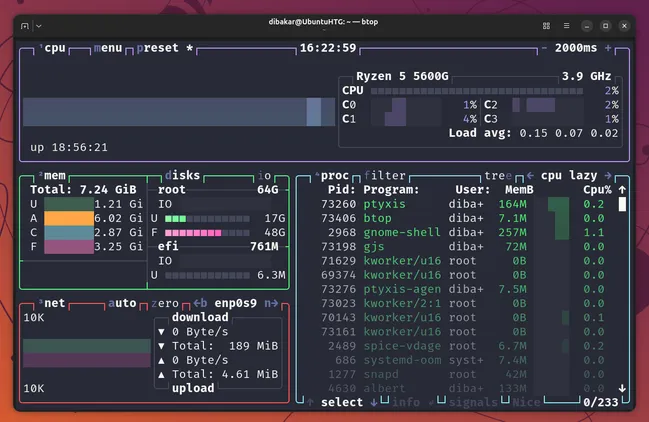Viewport: 649px width, 422px height.
Task: Click the up 18:56:21 uptime text
Action: click(x=69, y=147)
